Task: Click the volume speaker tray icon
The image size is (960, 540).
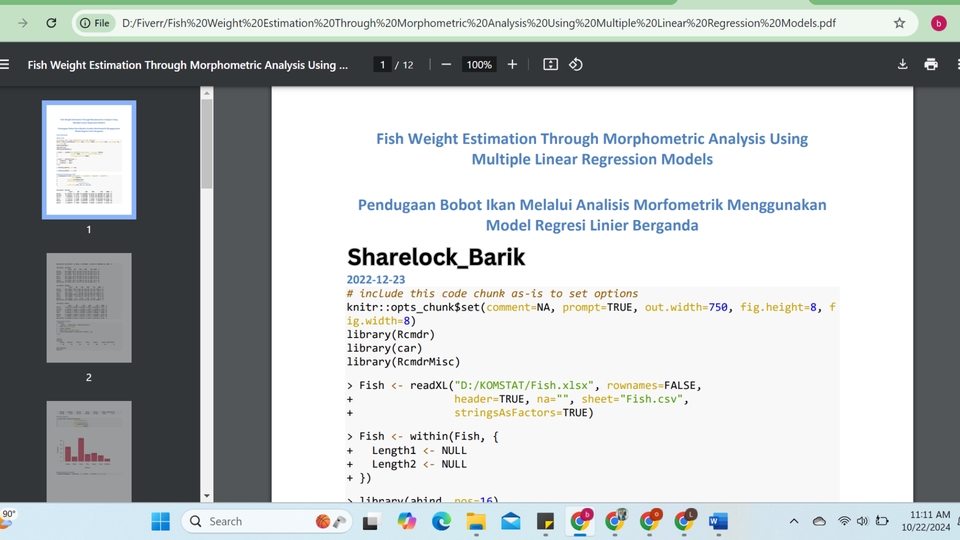Action: [863, 522]
